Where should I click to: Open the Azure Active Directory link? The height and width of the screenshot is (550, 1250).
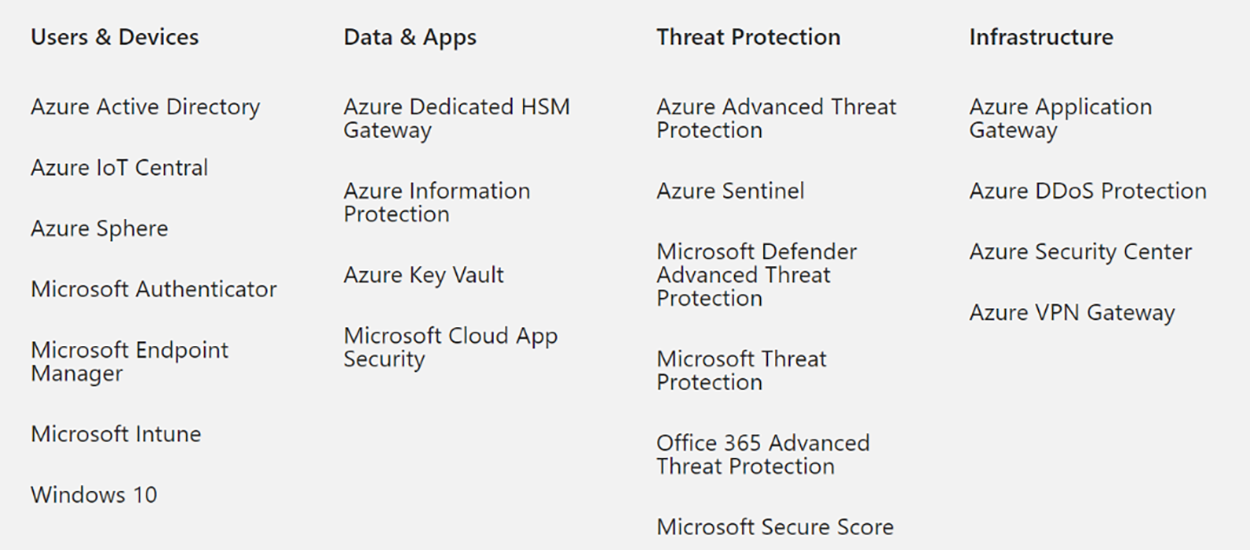145,107
